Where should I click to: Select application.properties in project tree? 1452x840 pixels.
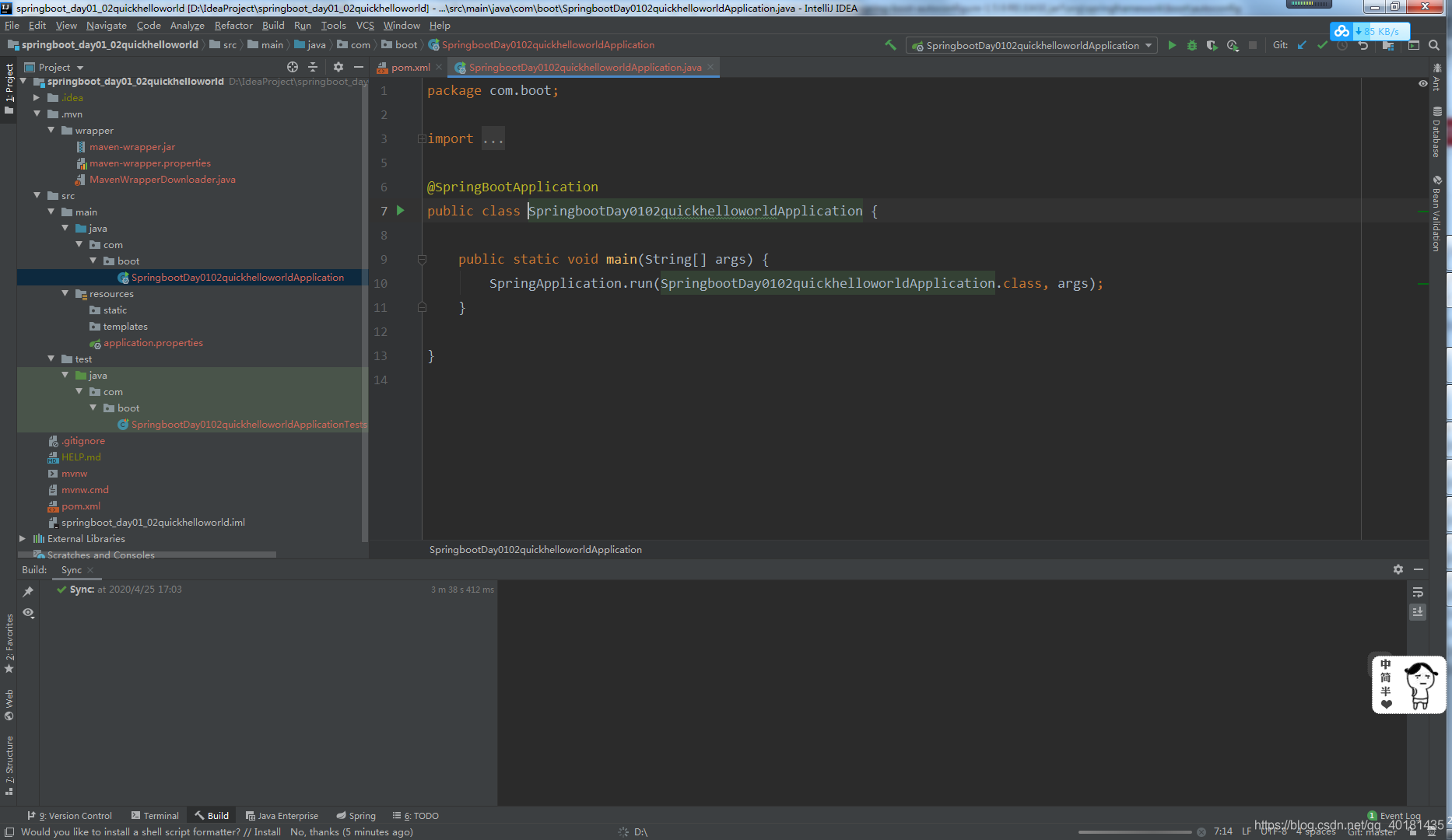coord(153,343)
